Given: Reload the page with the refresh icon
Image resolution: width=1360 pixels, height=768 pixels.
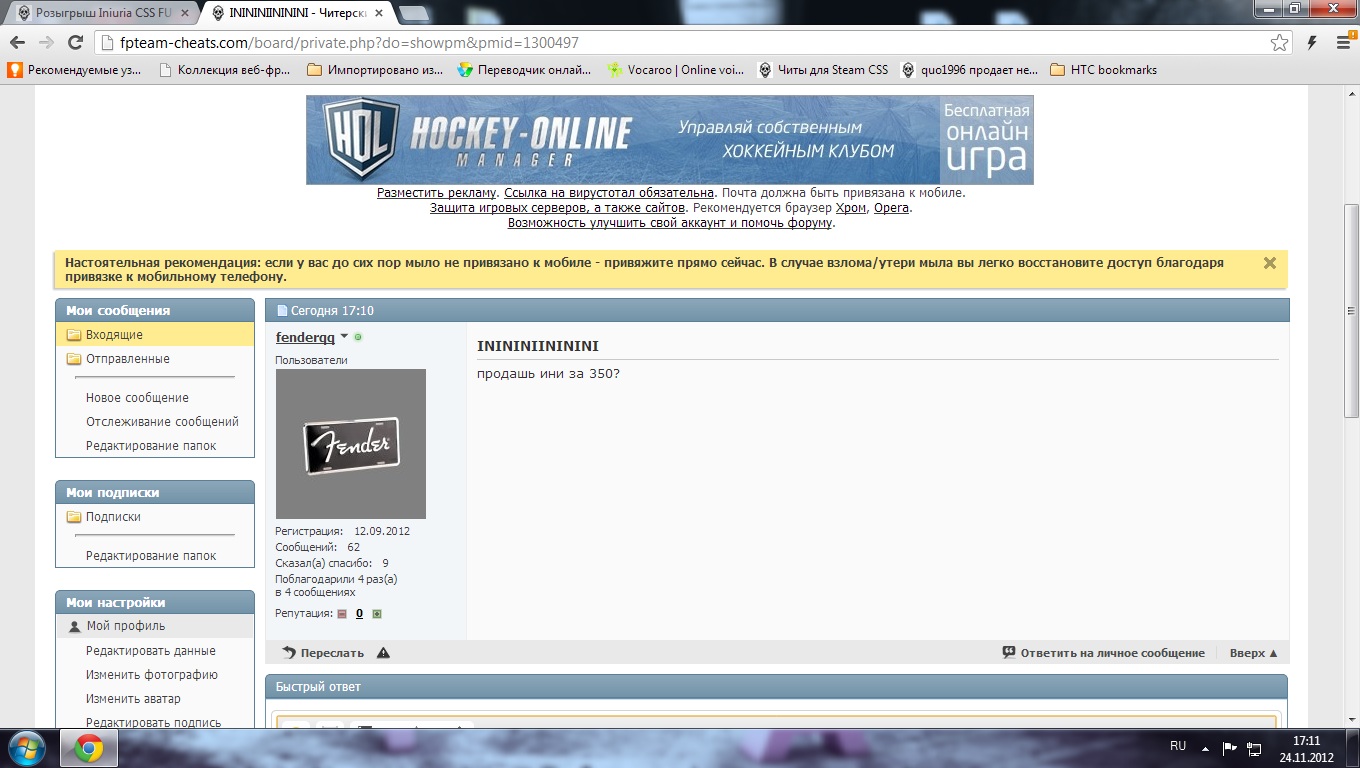Looking at the screenshot, I should click(75, 43).
